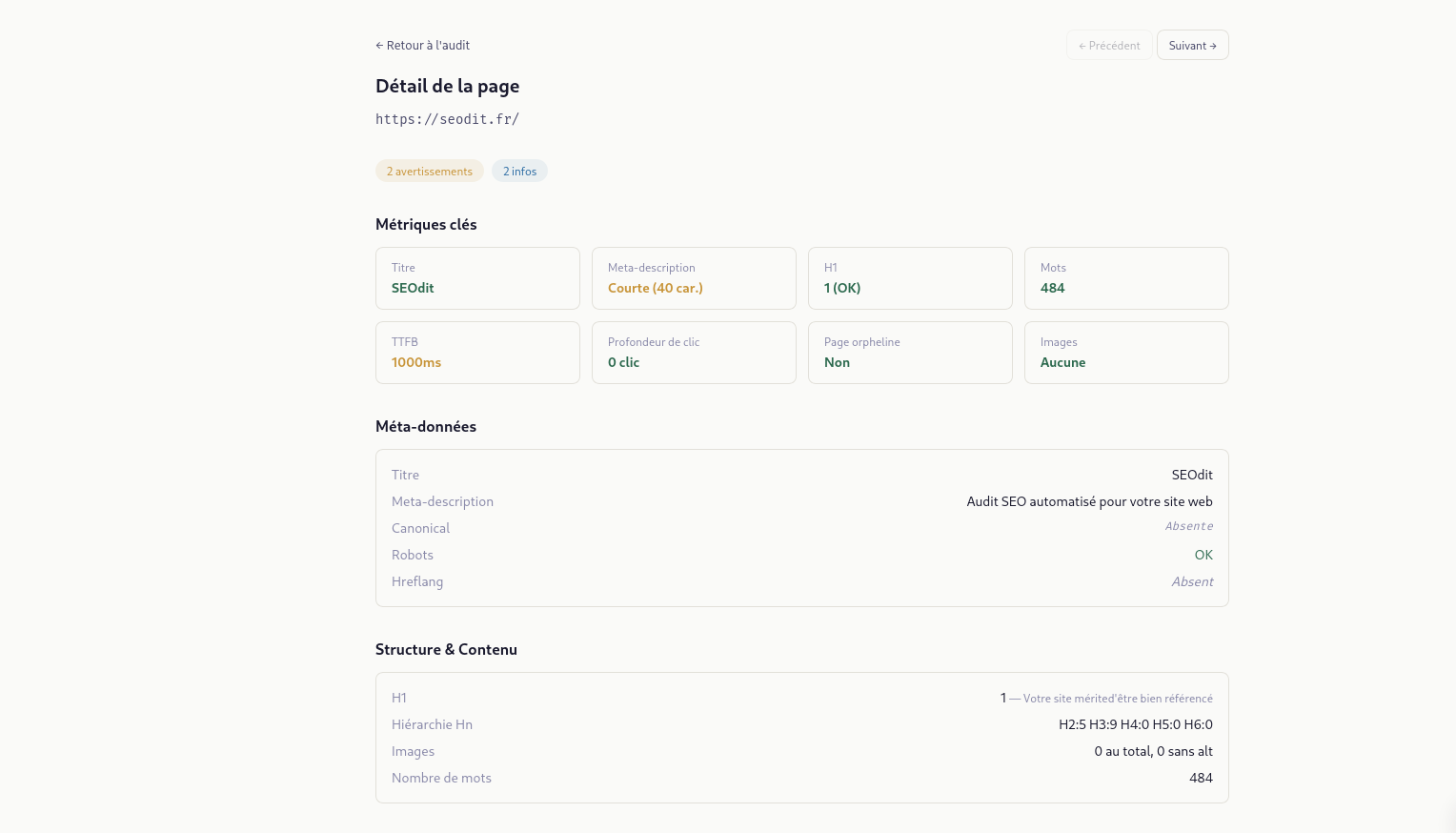Click the Robots OK value

[1203, 555]
